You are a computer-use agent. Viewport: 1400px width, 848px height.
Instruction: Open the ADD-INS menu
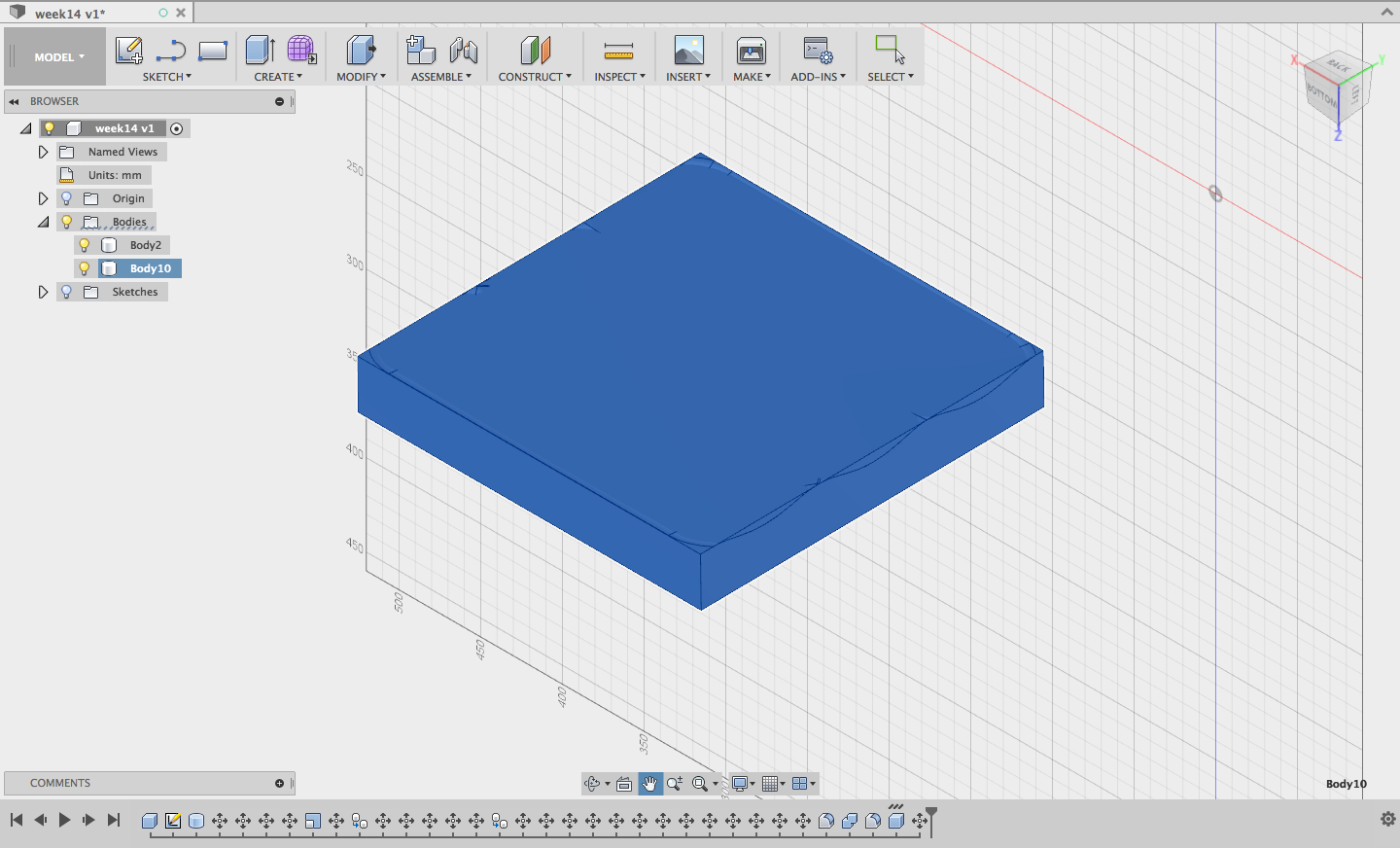818,77
